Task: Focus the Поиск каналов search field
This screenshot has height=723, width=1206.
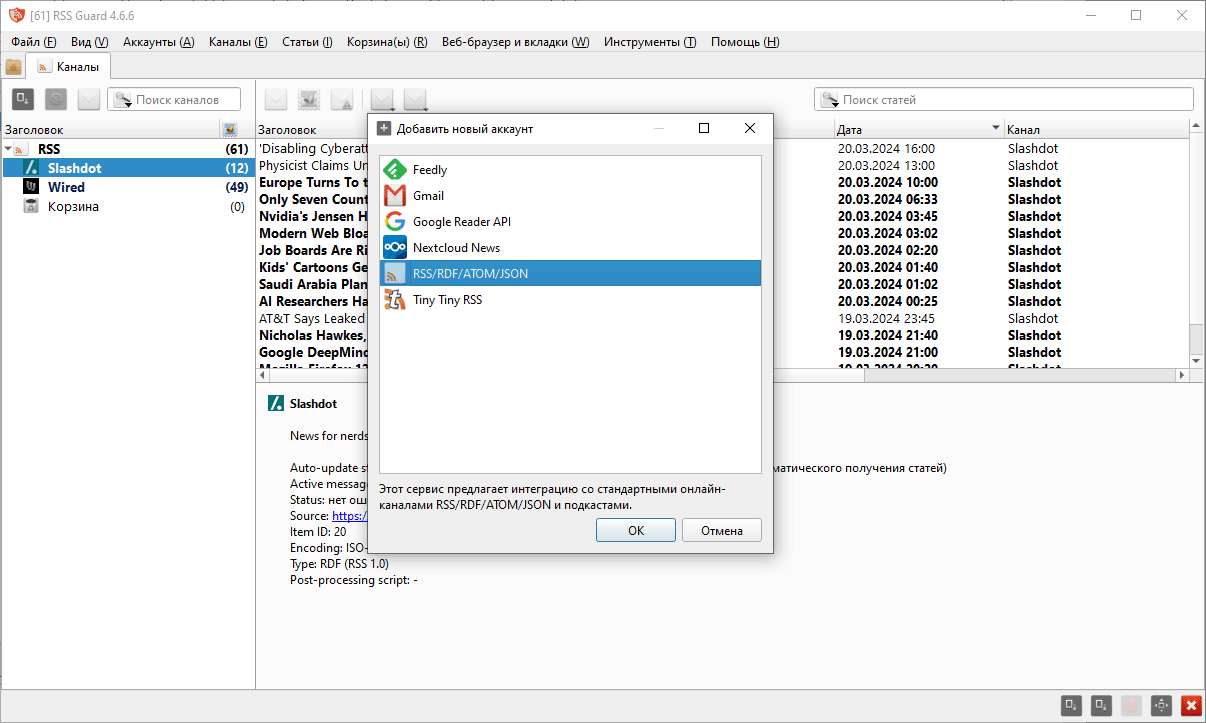Action: pyautogui.click(x=175, y=99)
